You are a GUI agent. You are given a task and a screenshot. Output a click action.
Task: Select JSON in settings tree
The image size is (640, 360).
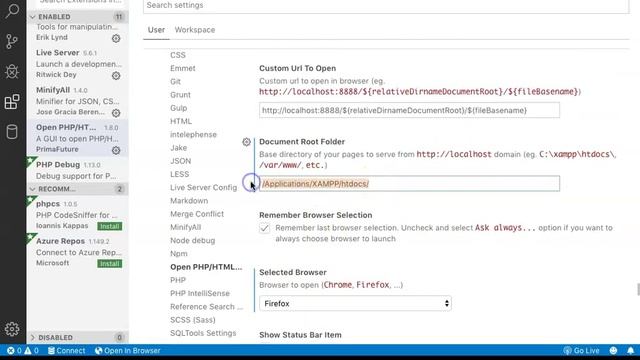[180, 161]
